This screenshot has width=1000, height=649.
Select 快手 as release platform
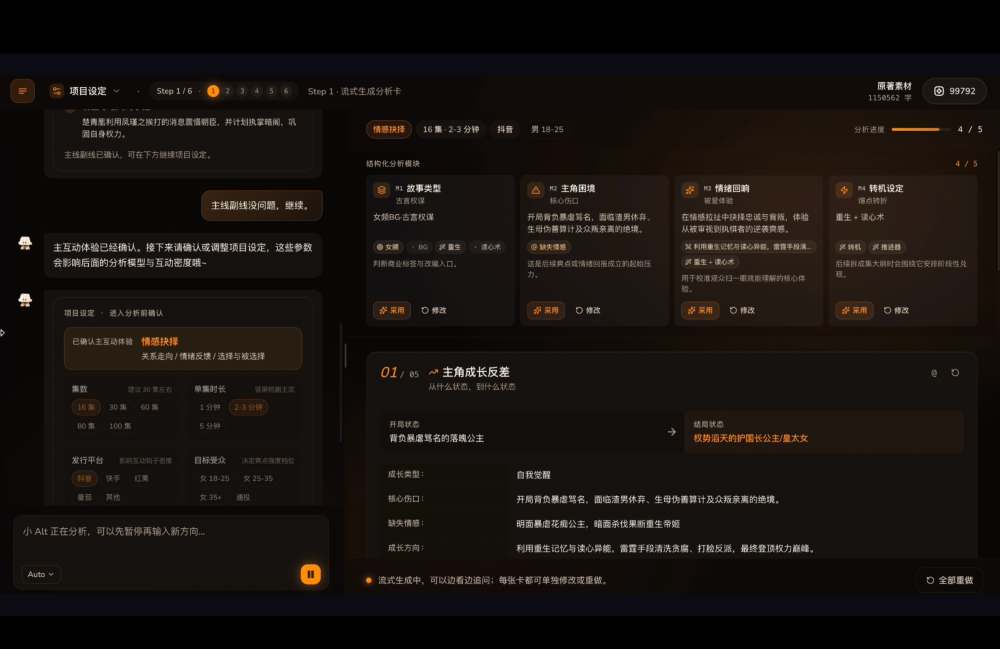pyautogui.click(x=113, y=479)
